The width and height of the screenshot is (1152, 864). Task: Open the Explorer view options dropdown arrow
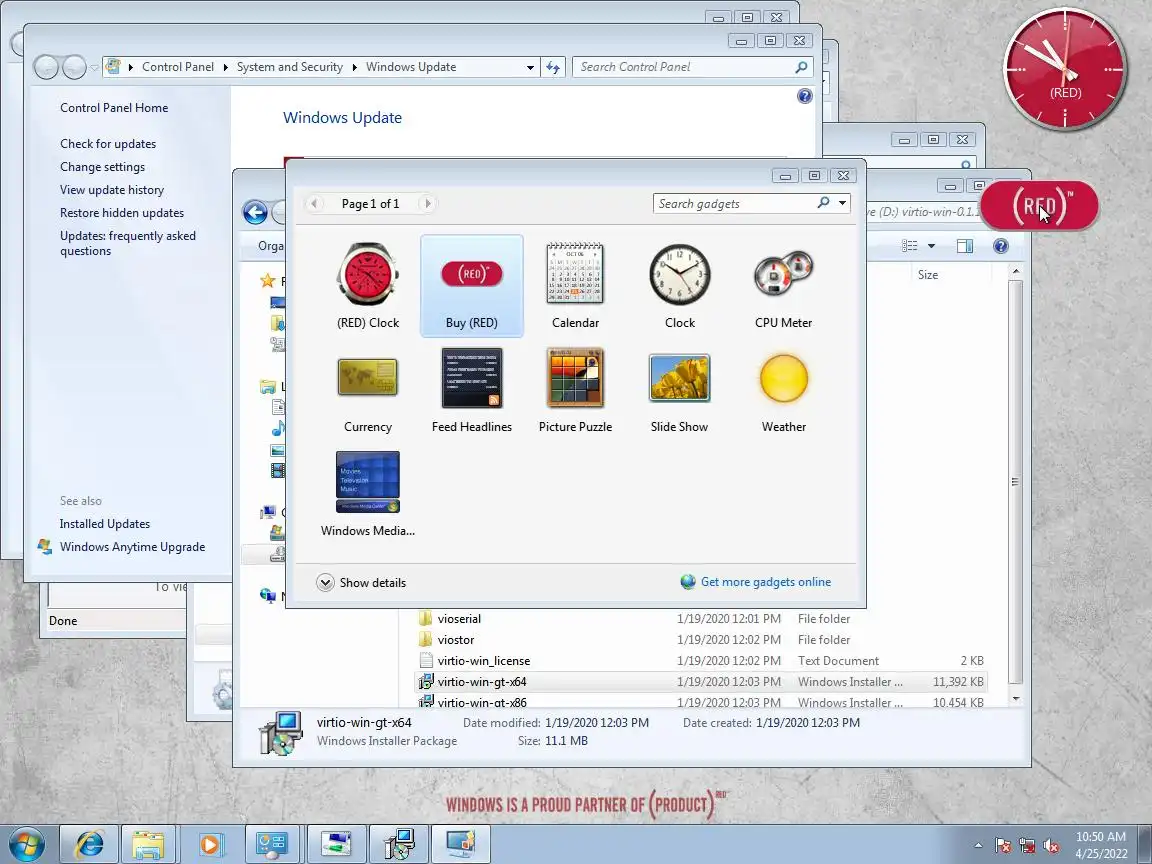[931, 246]
